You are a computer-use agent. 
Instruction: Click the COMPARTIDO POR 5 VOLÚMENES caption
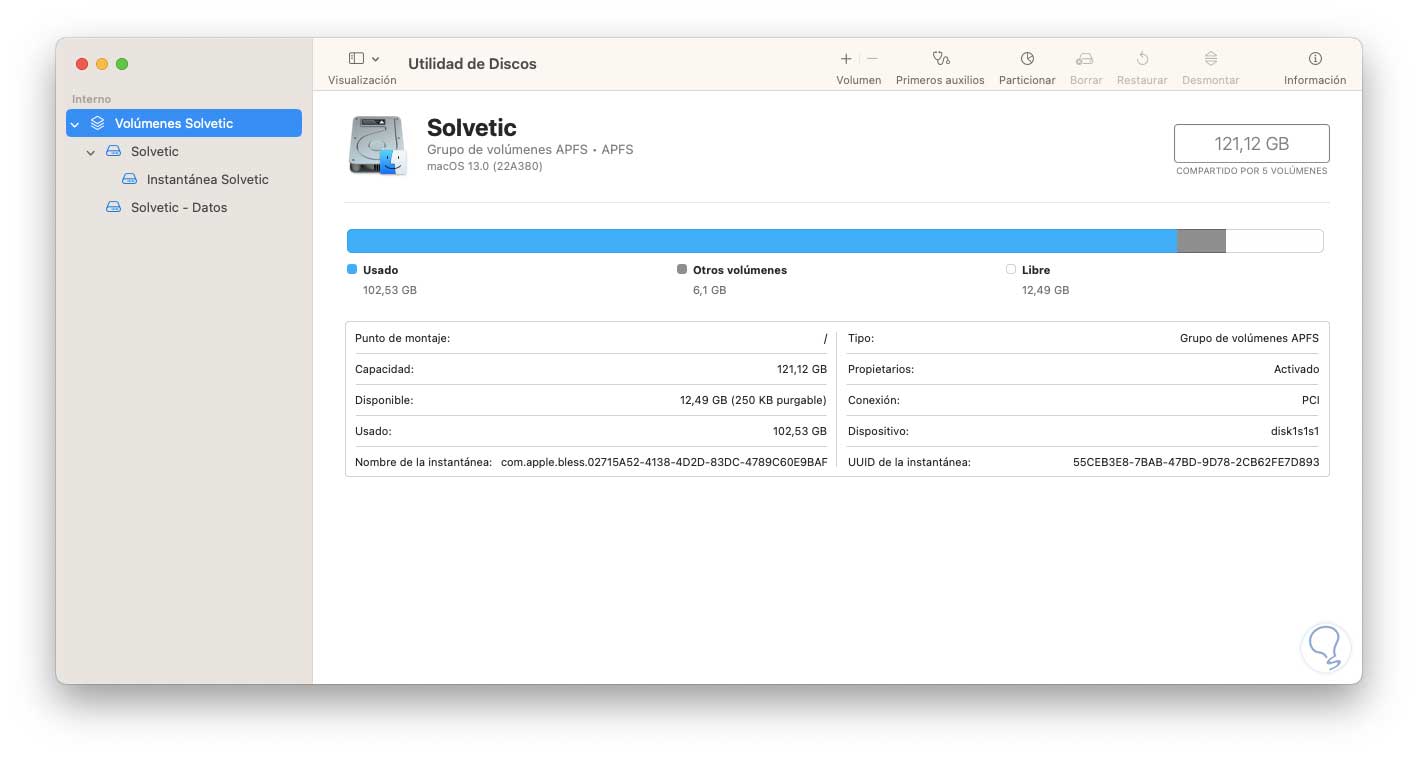1252,171
